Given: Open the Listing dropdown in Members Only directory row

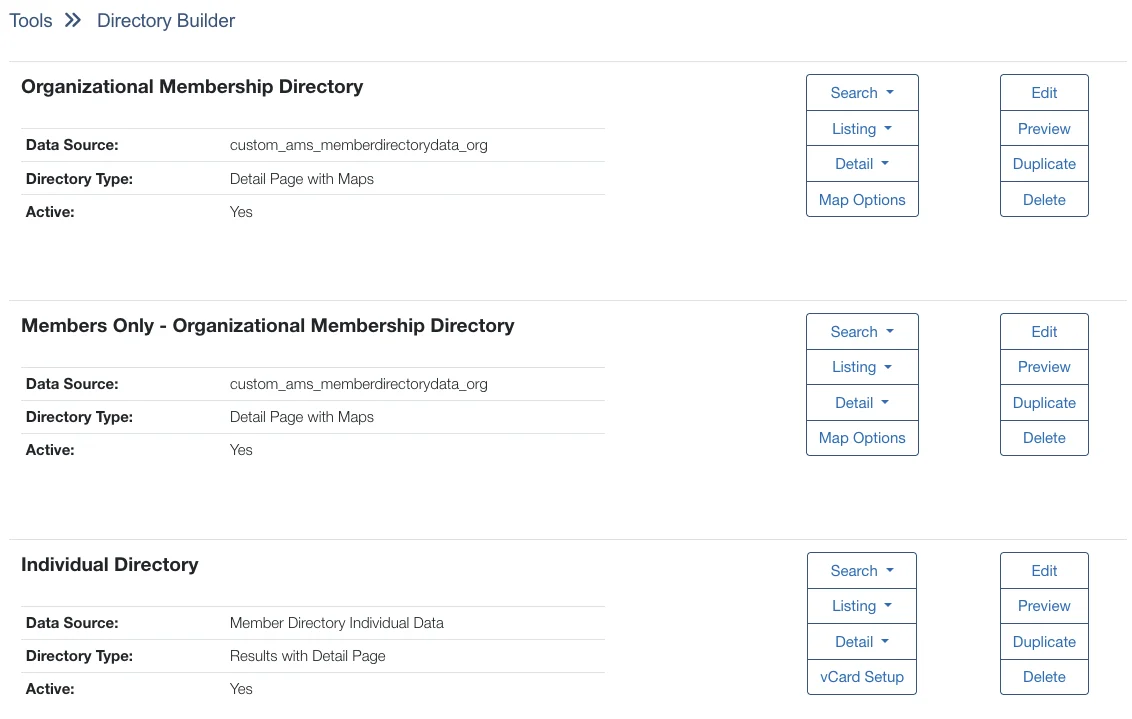Looking at the screenshot, I should tap(861, 366).
